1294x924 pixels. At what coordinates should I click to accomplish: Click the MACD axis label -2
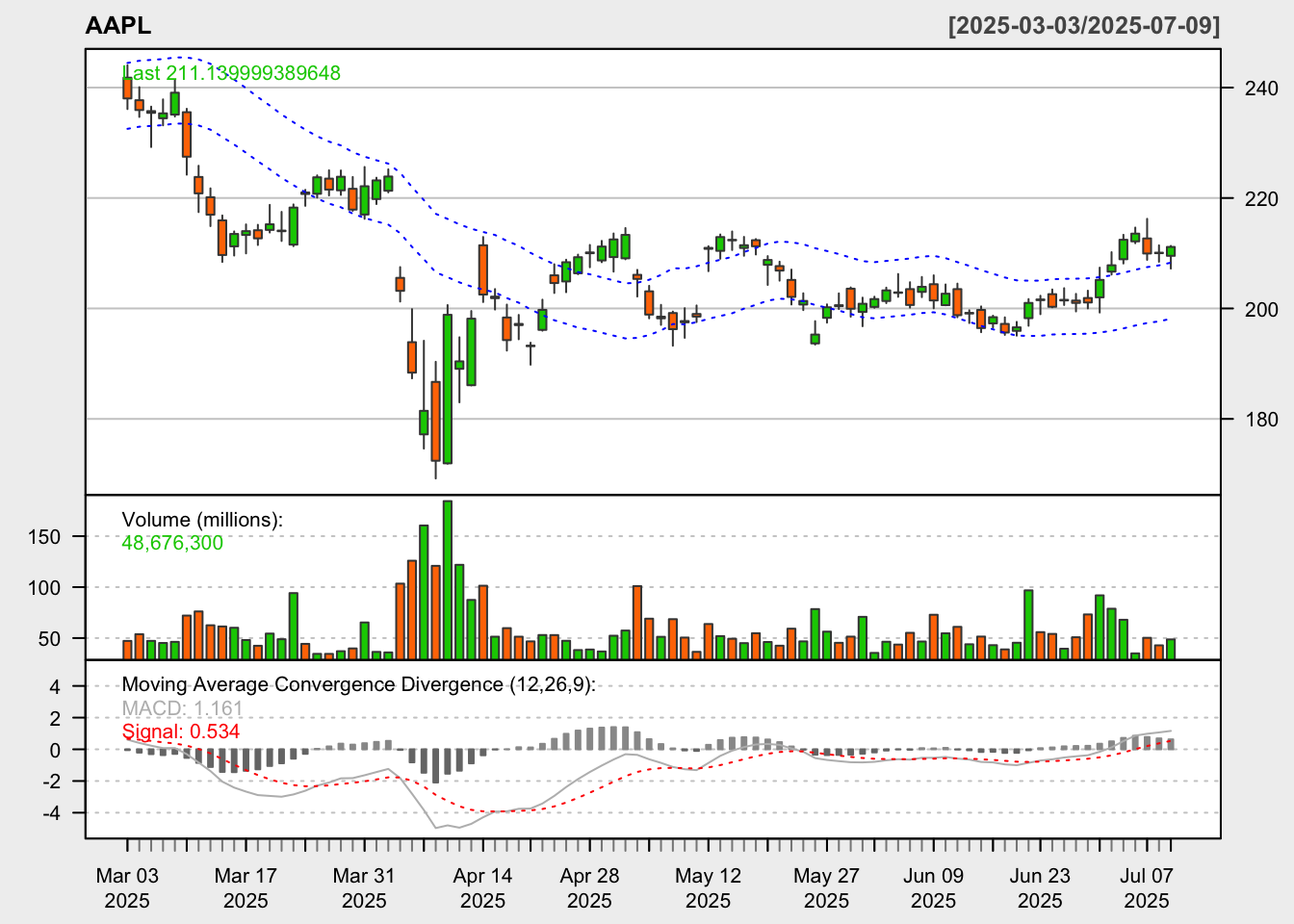tap(51, 782)
